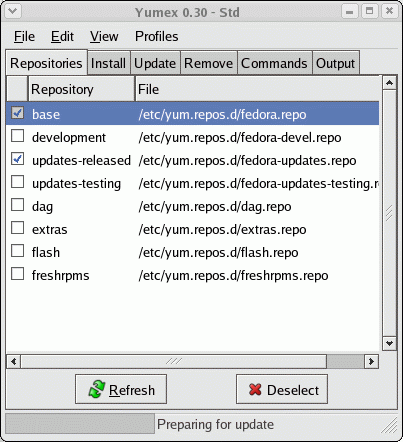
Task: Click the horizontal scrollbar right arrow
Action: click(x=371, y=362)
